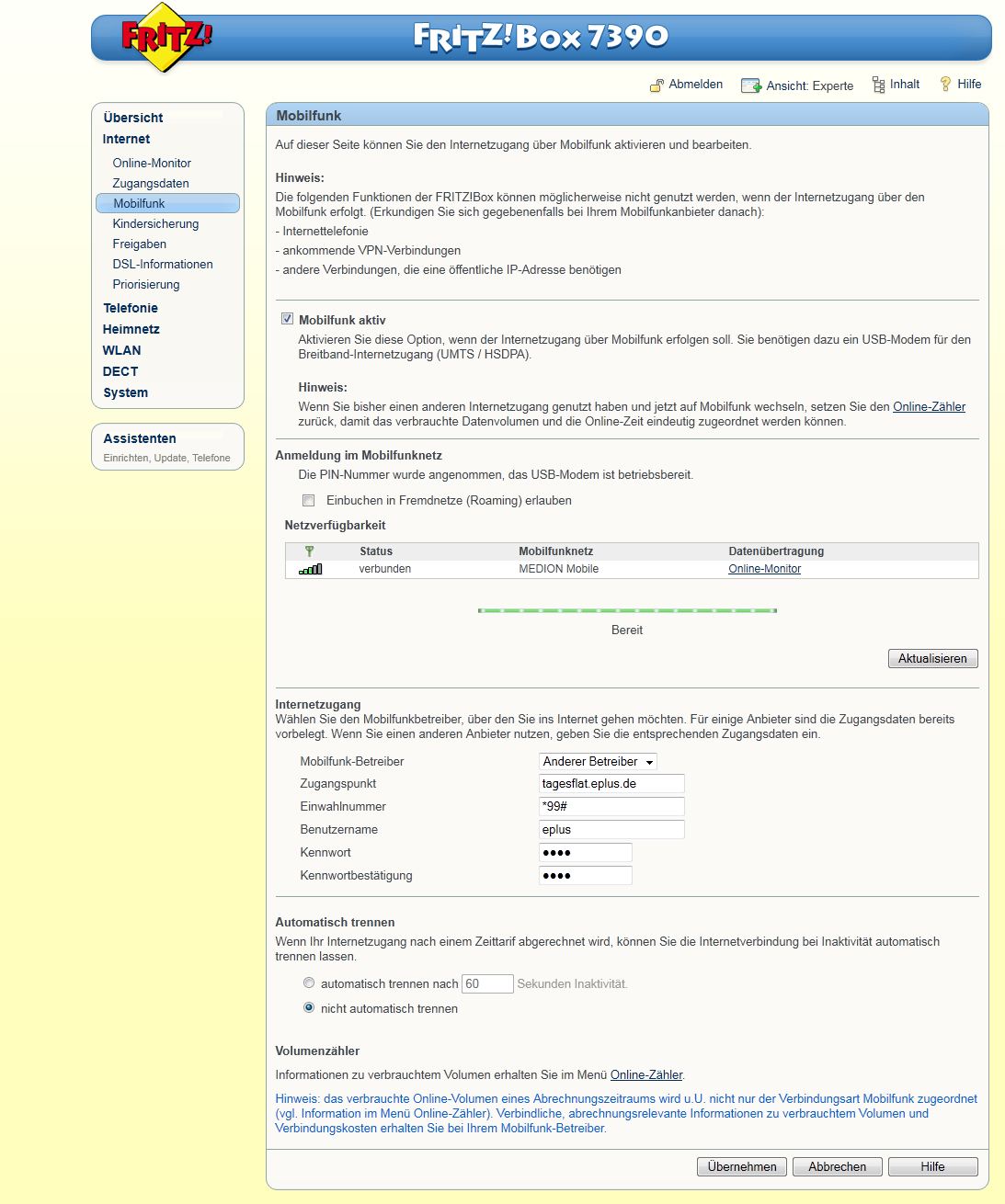Expand the WLAN menu
This screenshot has height=1204, width=1005.
coord(122,350)
